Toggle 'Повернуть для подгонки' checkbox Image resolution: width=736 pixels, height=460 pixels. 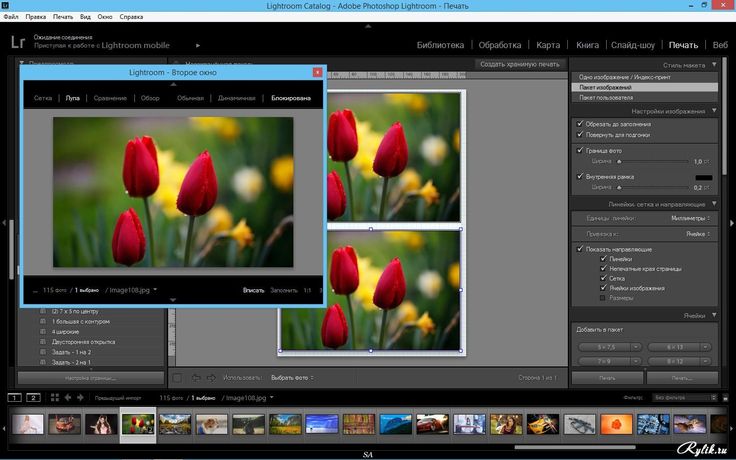tap(580, 134)
